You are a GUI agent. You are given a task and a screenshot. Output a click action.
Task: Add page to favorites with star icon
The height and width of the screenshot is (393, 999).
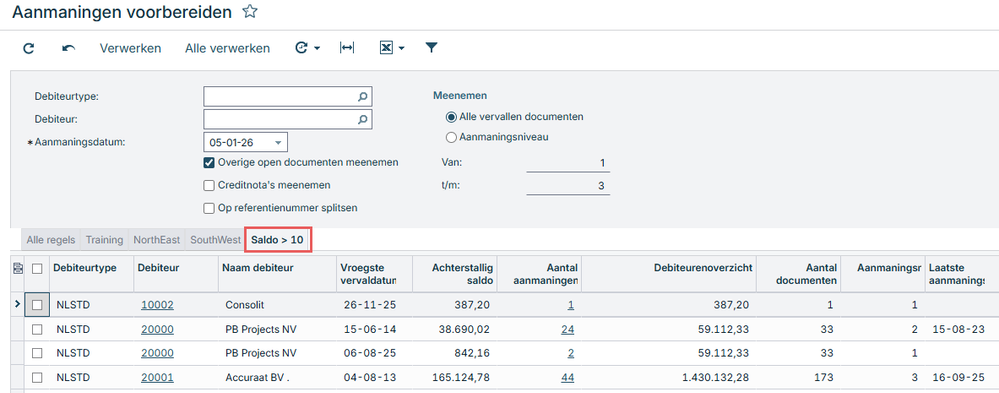click(x=250, y=11)
